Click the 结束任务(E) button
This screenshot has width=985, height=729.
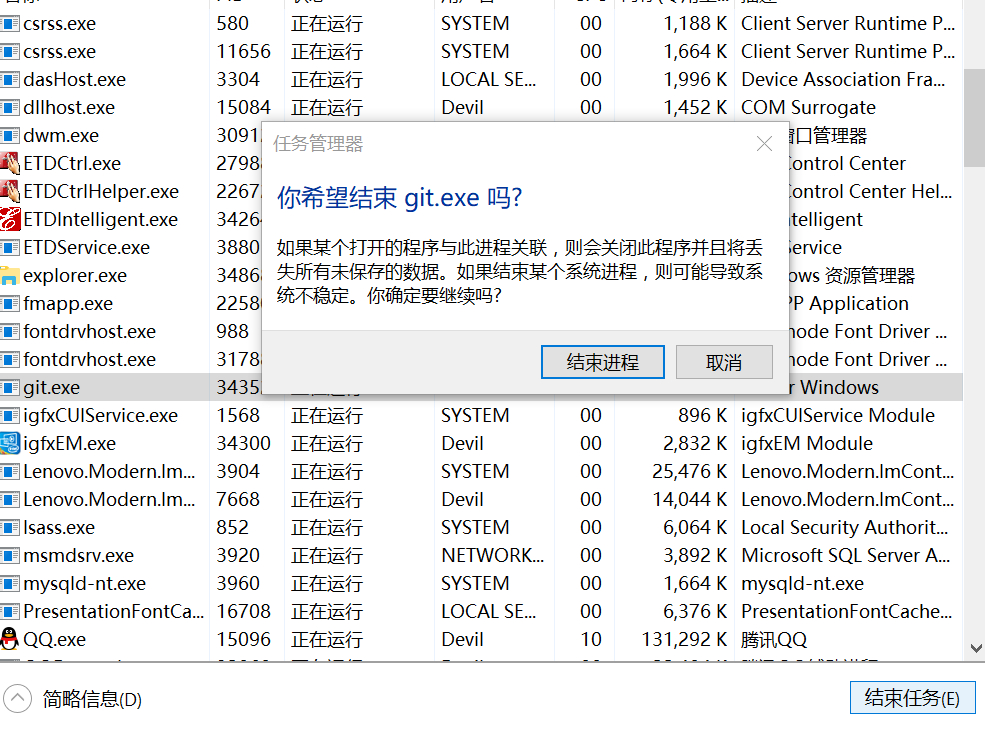912,698
